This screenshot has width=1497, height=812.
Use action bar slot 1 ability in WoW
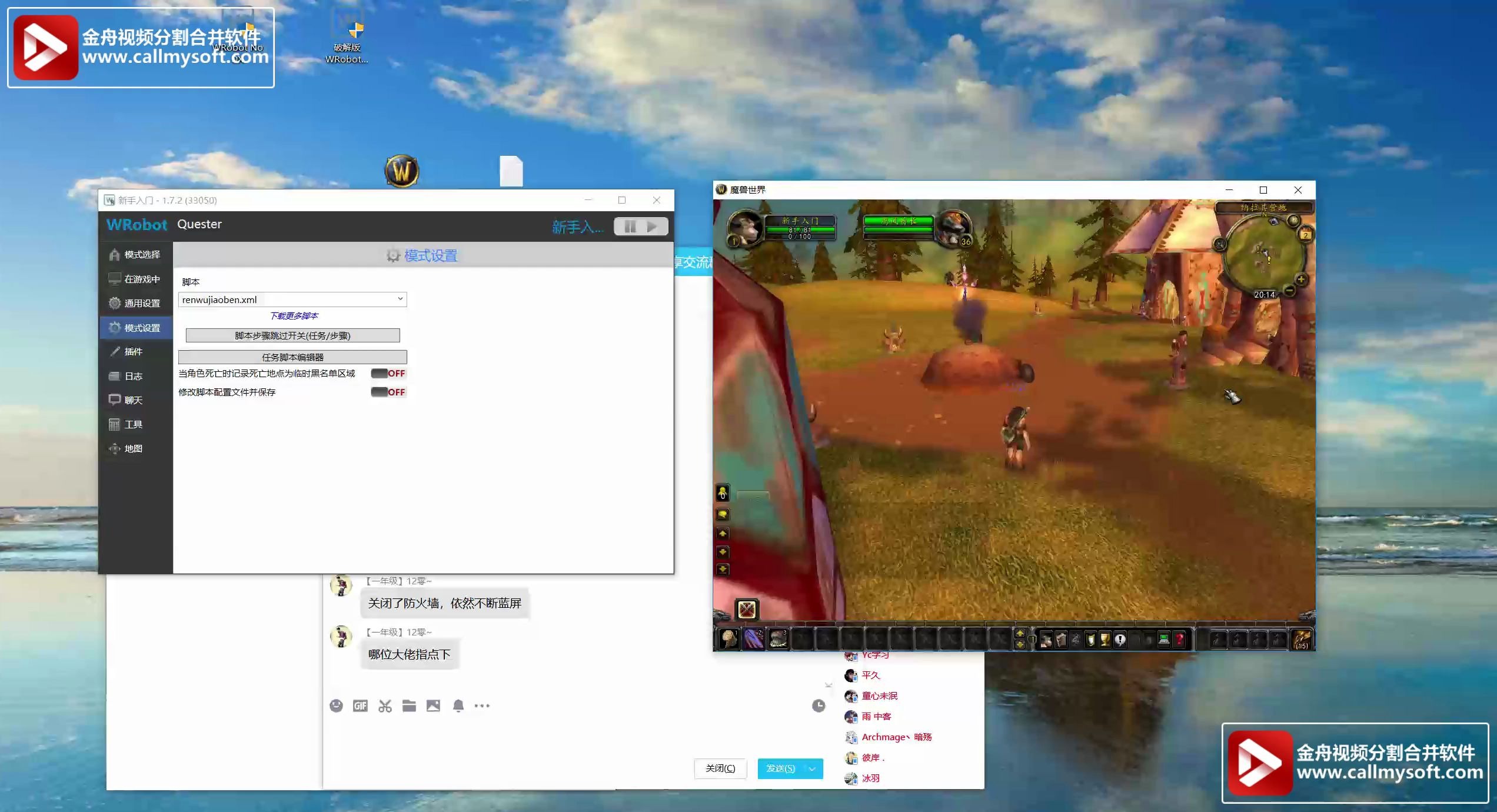click(729, 639)
